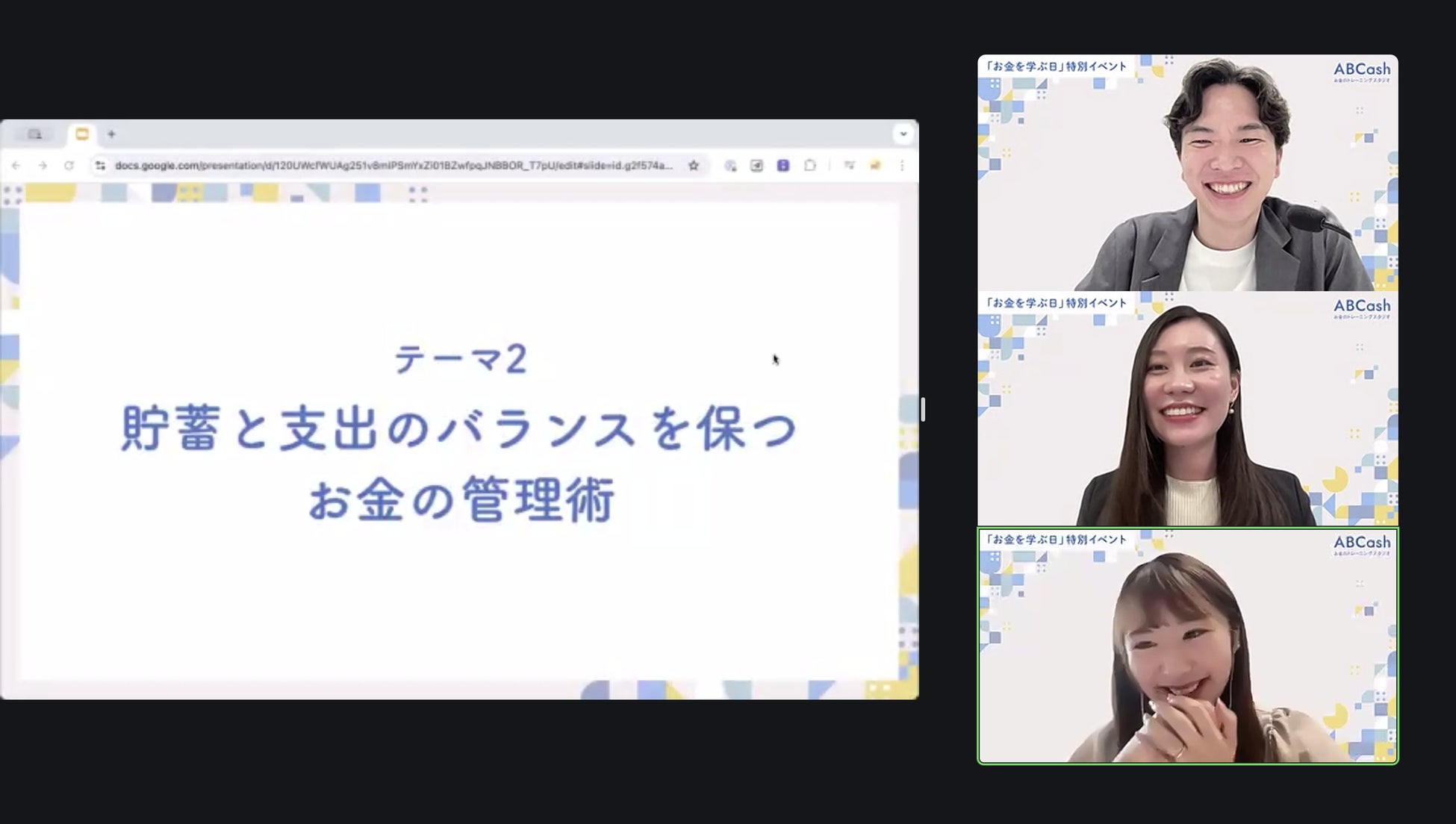Switch to the Google Slides tab
1456x824 pixels.
[x=82, y=134]
